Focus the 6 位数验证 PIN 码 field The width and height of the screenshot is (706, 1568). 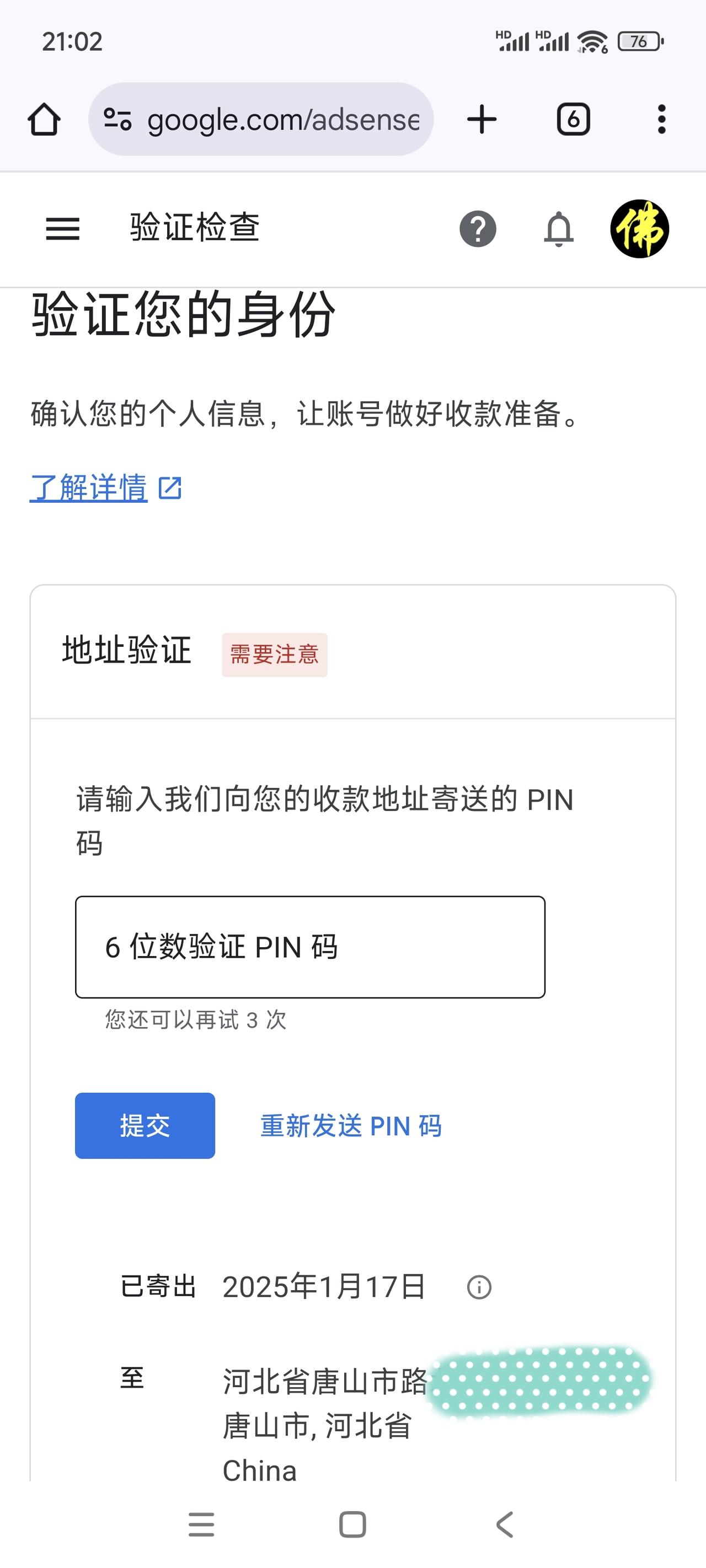310,947
